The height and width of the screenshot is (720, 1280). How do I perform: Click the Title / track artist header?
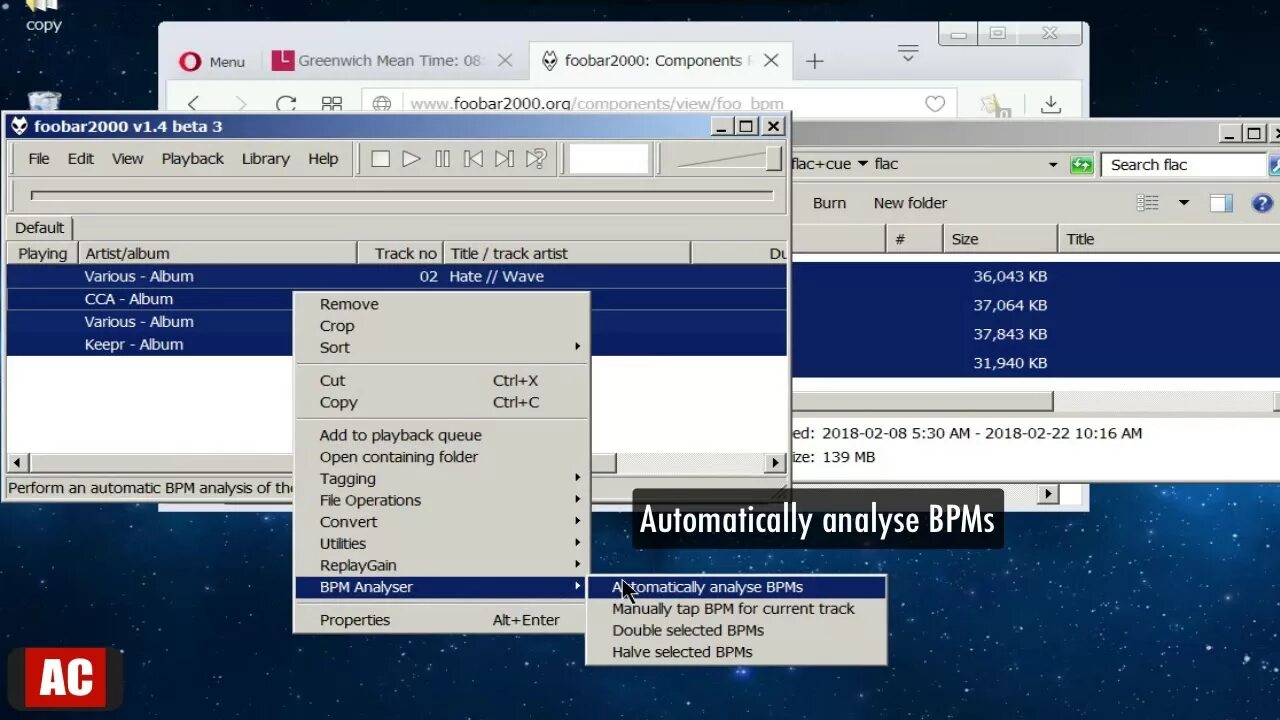567,254
